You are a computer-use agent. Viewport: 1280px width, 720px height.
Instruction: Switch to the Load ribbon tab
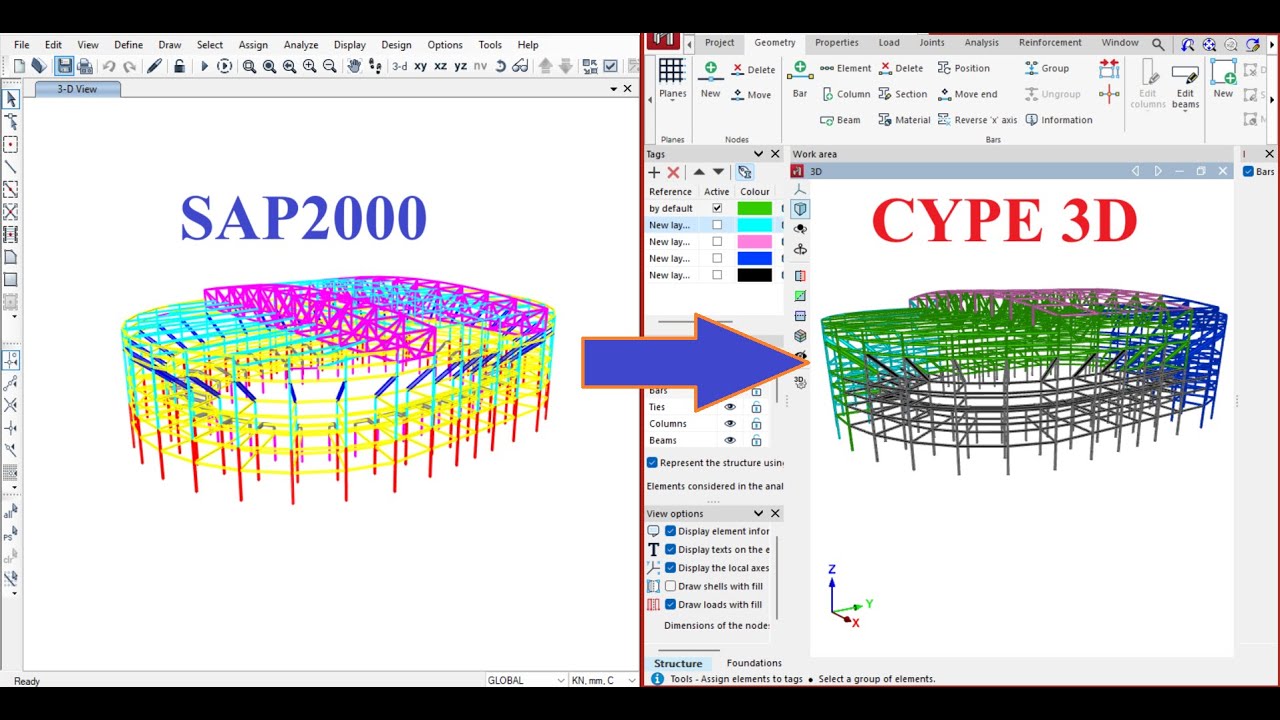click(x=889, y=43)
